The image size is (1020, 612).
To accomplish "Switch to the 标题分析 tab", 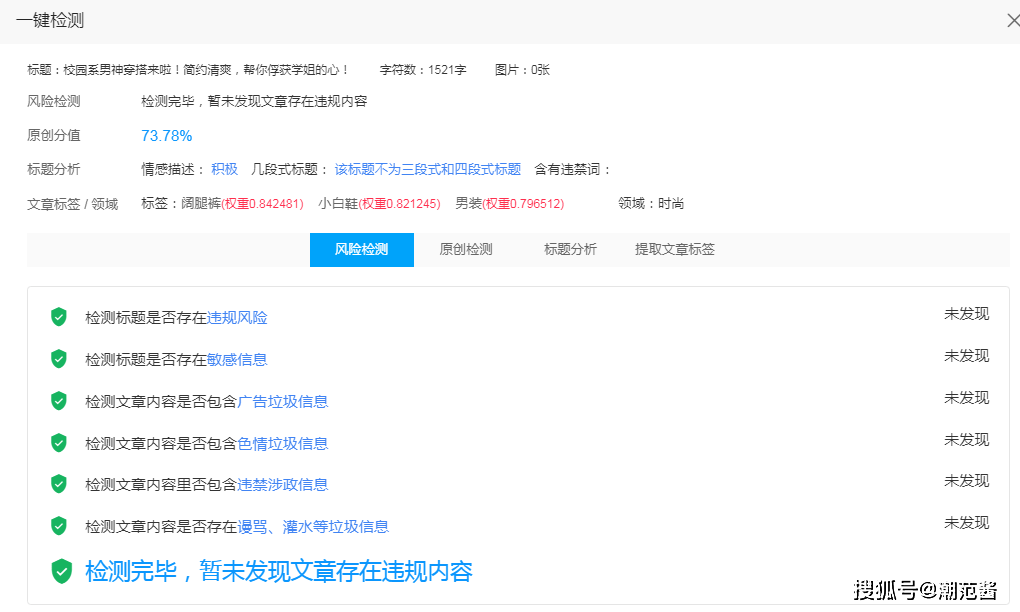I will 568,249.
